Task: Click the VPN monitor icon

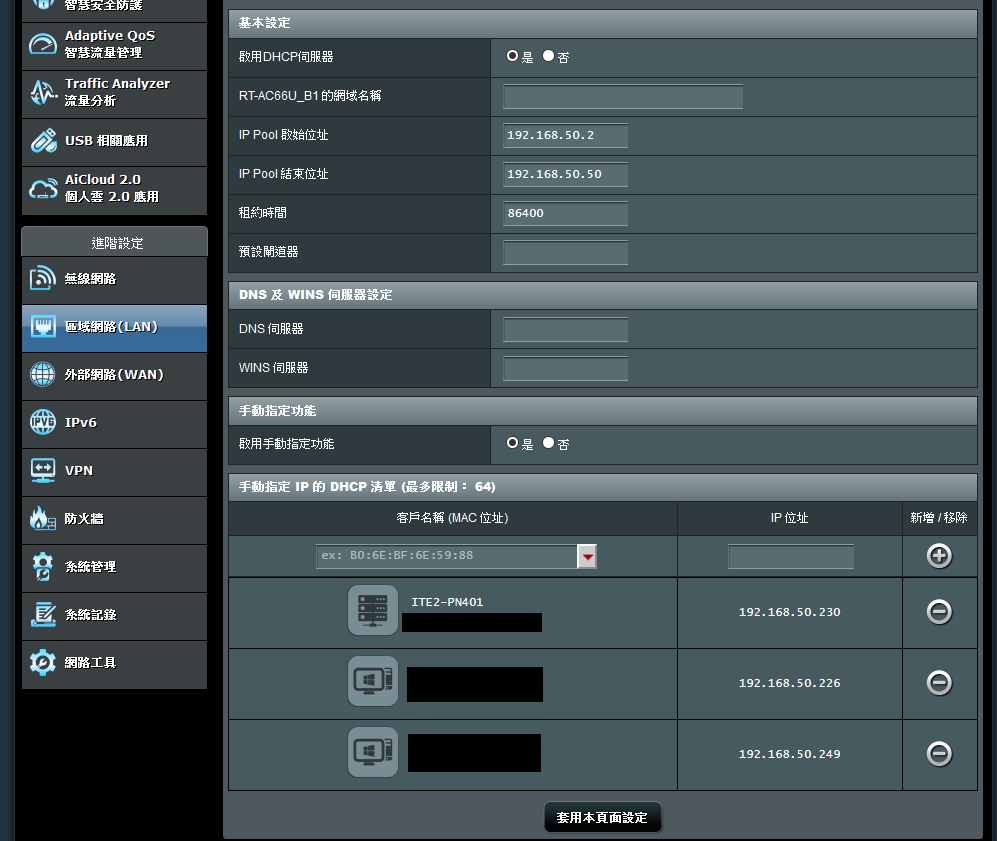Action: [x=43, y=470]
